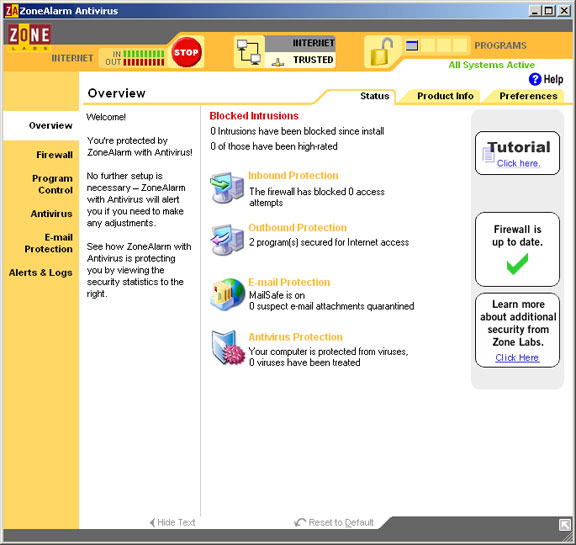This screenshot has width=576, height=545.
Task: Switch to the Product Info tab
Action: pyautogui.click(x=445, y=96)
